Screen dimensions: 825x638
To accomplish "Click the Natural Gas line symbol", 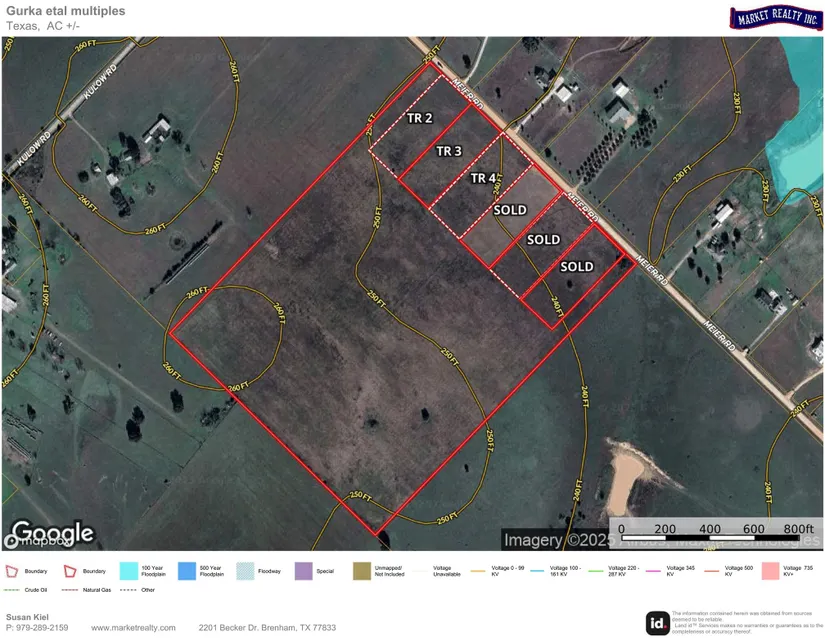I will point(70,590).
